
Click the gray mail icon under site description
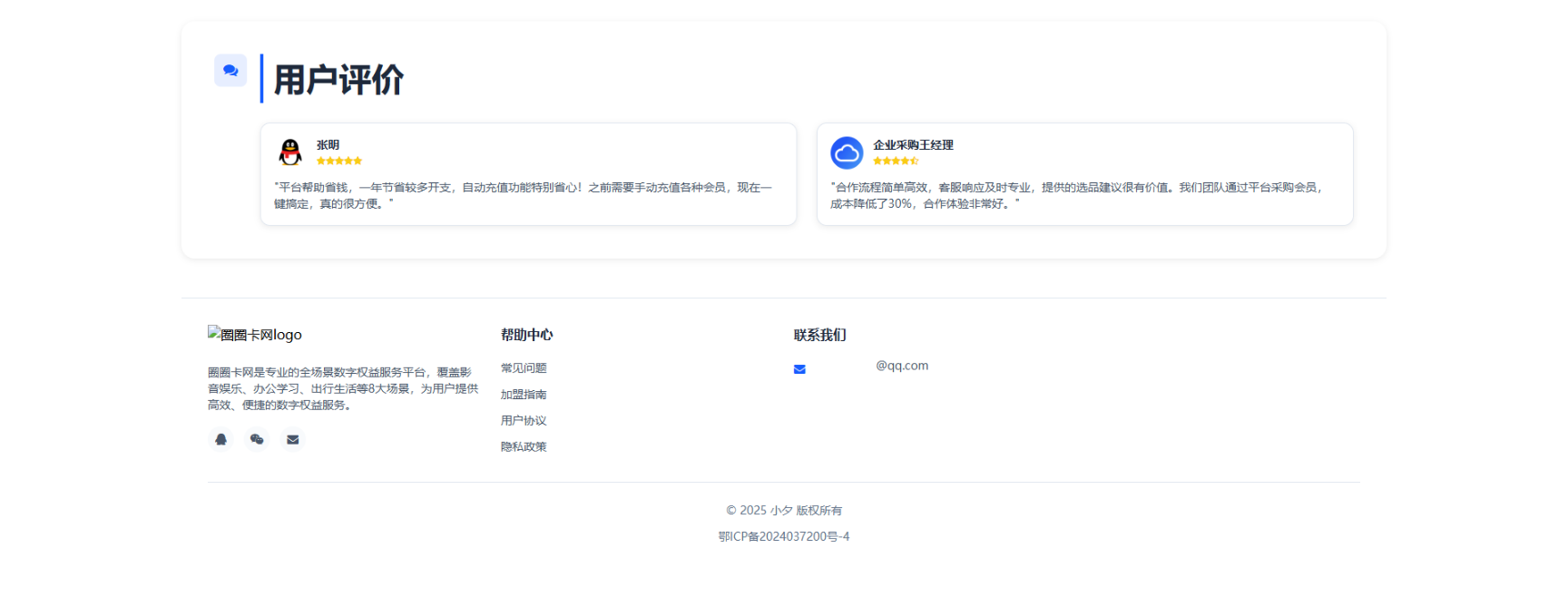(292, 439)
